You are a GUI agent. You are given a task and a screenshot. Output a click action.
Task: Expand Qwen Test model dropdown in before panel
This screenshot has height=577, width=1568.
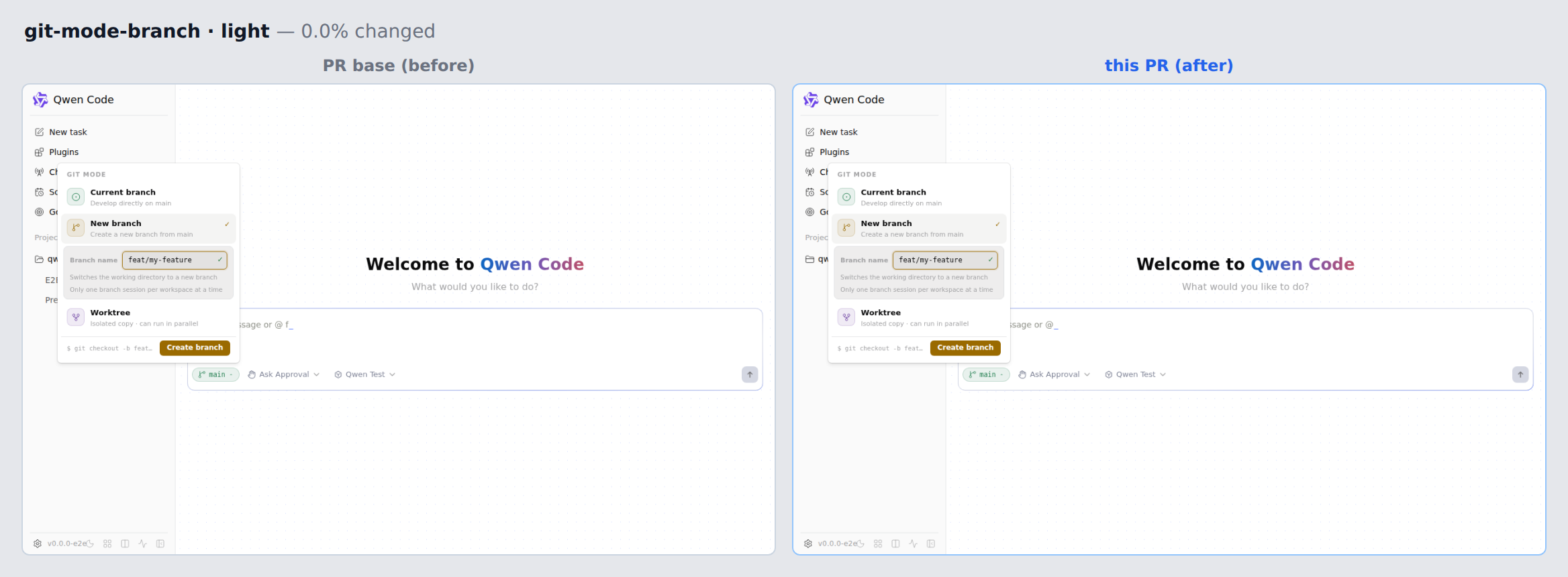point(365,374)
